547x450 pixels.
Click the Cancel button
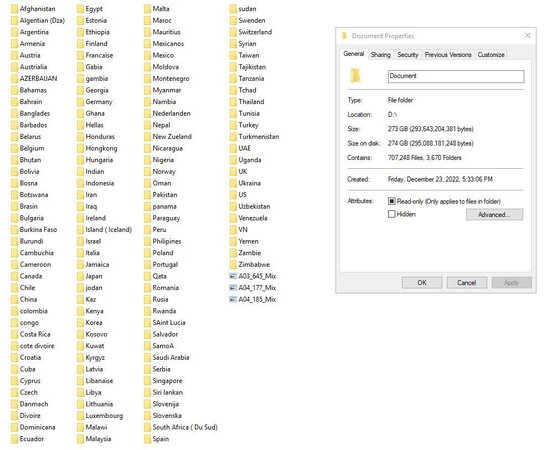pos(467,283)
